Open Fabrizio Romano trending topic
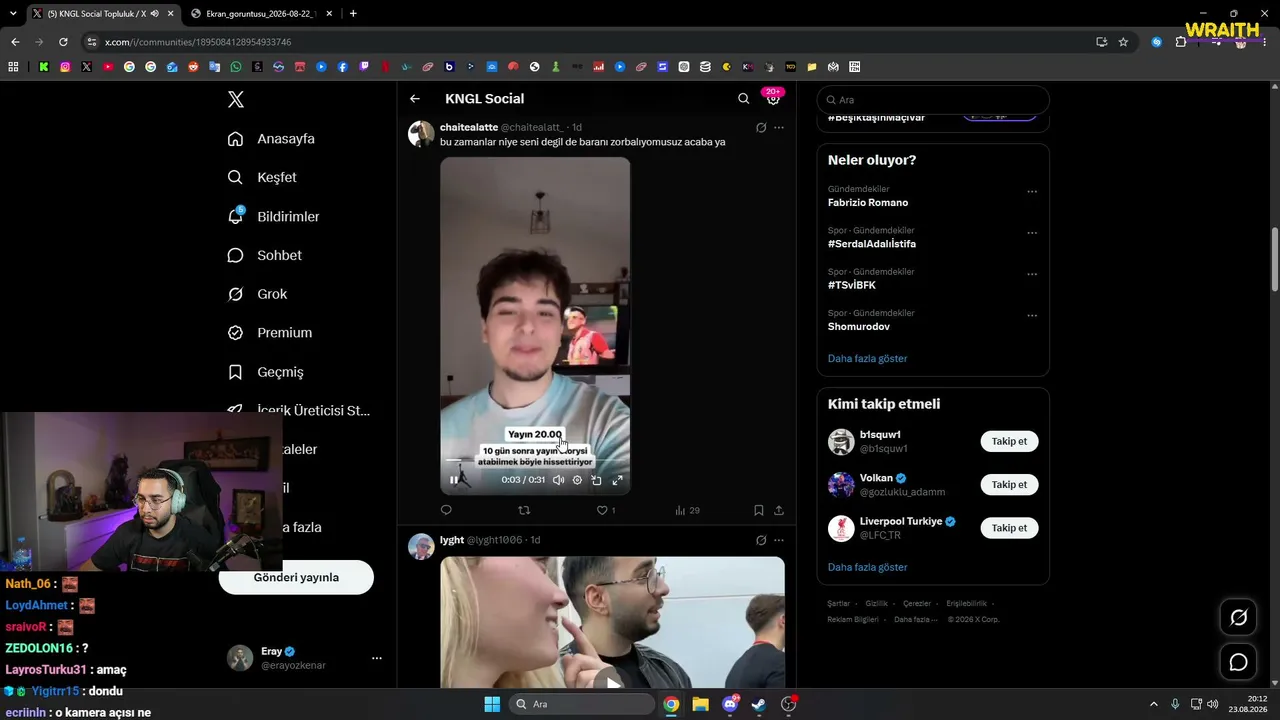The width and height of the screenshot is (1280, 720). (x=868, y=203)
